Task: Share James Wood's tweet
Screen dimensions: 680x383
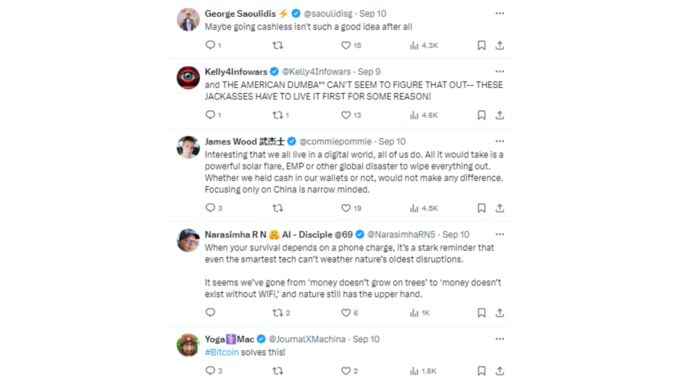Action: pyautogui.click(x=500, y=208)
